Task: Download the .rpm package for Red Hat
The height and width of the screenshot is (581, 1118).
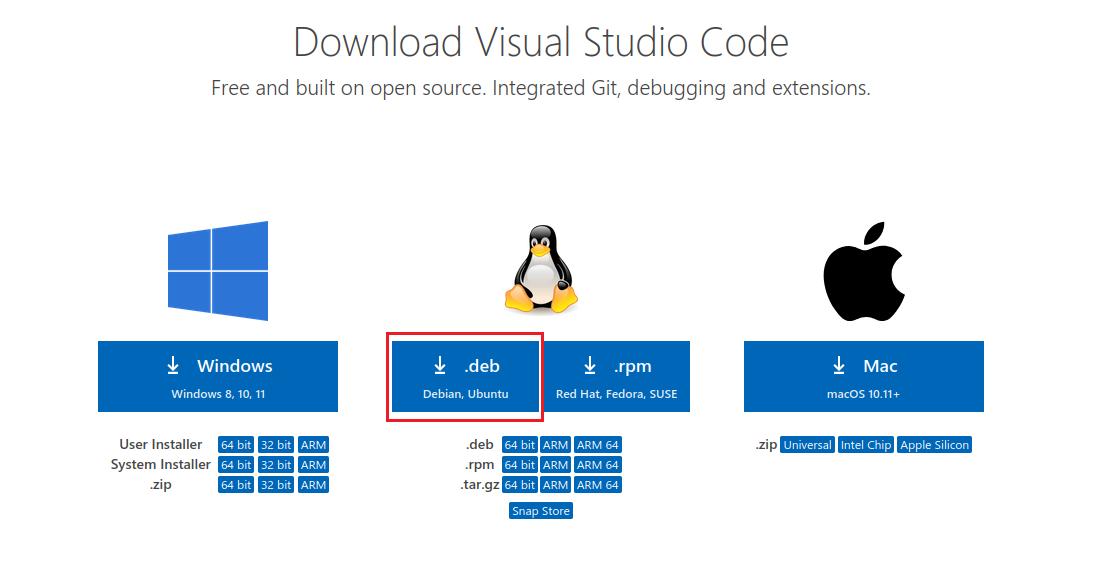Action: [616, 376]
